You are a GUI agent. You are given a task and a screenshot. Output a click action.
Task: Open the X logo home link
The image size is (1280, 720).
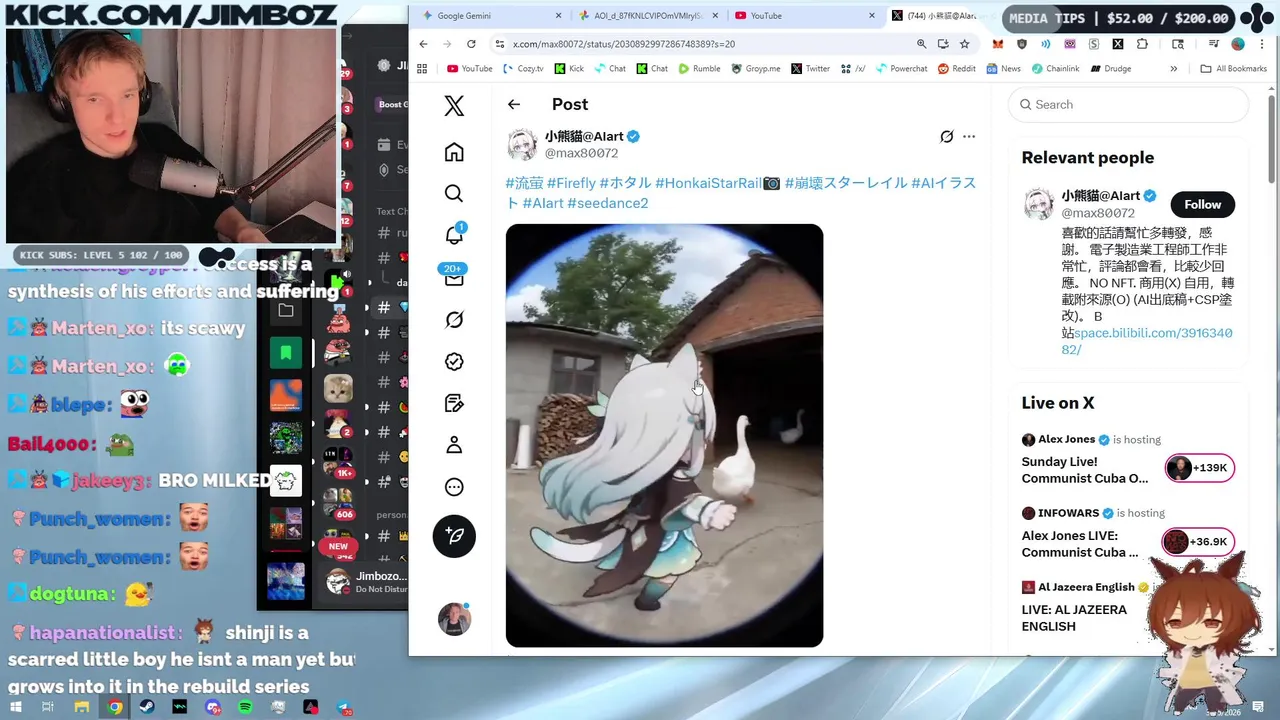click(454, 105)
